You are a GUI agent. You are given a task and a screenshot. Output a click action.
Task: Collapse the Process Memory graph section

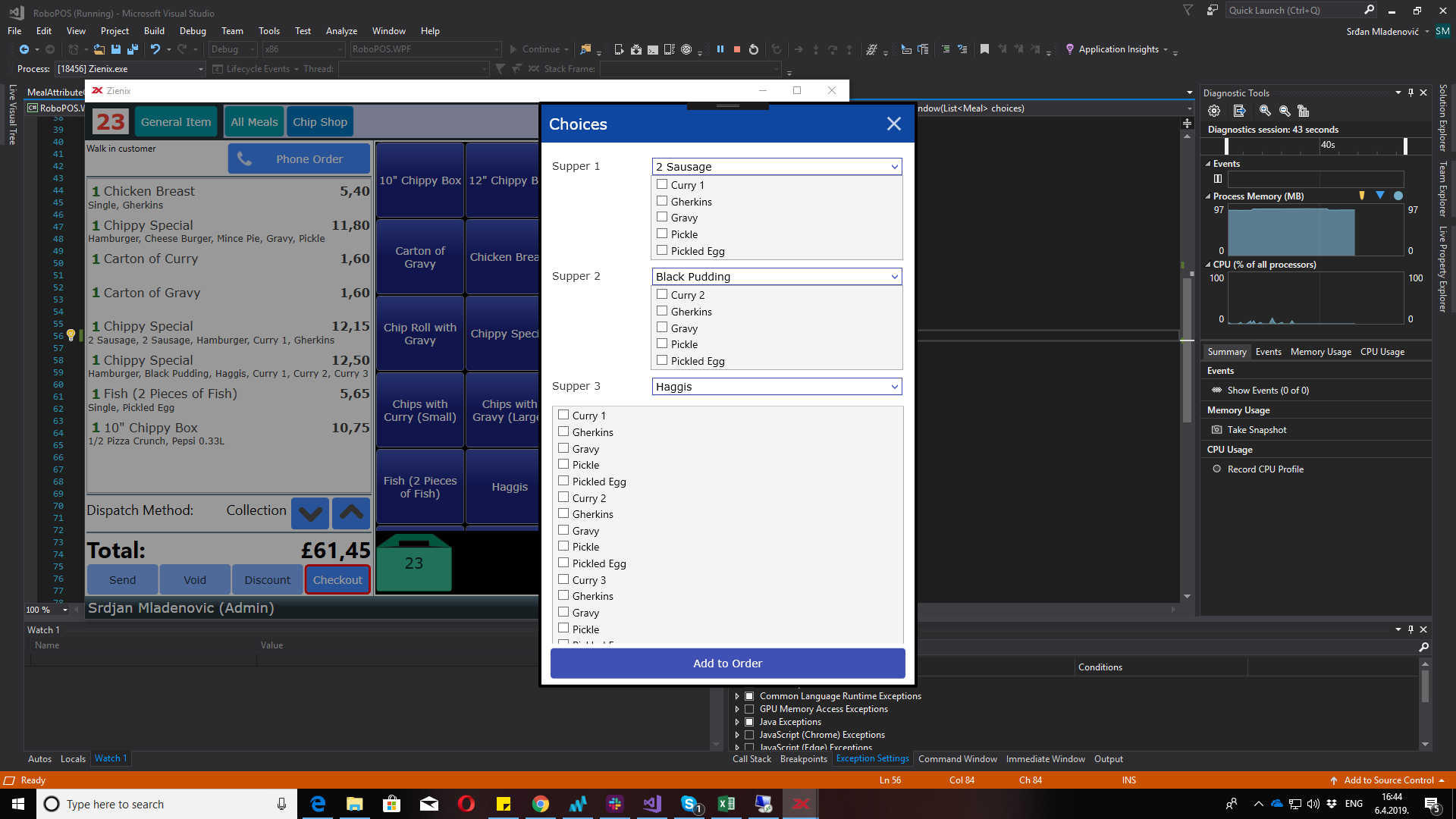click(1208, 196)
